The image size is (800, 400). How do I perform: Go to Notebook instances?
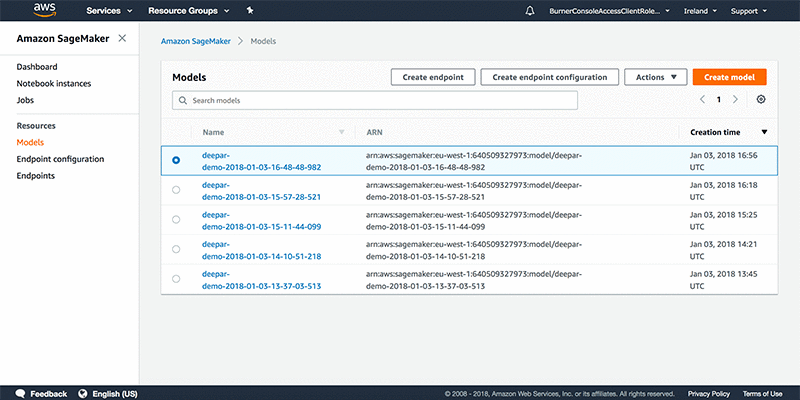(x=54, y=84)
